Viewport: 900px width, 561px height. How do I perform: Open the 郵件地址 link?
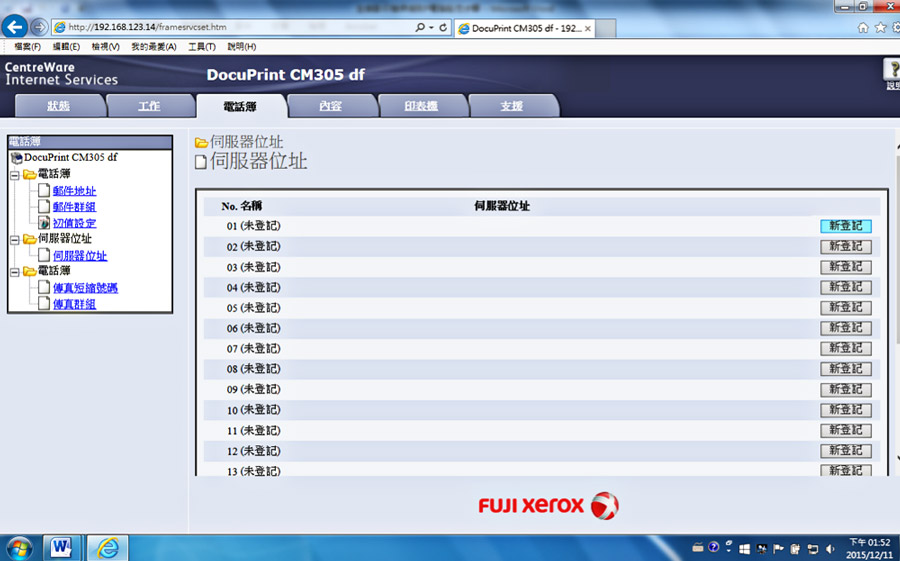(75, 191)
